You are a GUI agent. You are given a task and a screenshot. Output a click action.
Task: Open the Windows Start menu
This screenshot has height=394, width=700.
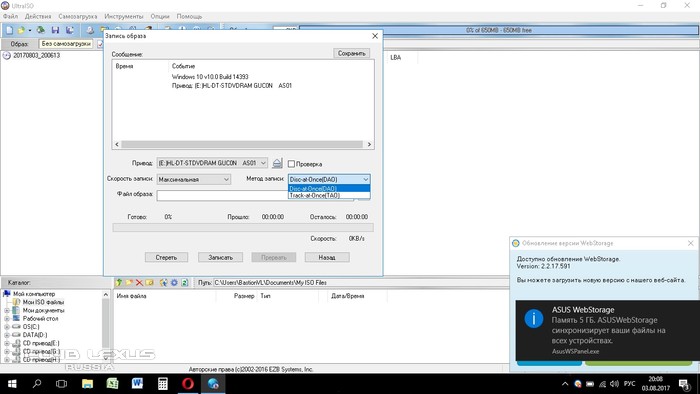point(12,384)
